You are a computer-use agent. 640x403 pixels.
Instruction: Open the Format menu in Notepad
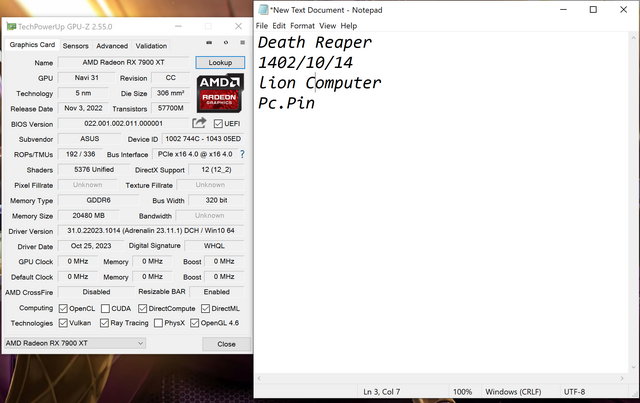pos(302,25)
